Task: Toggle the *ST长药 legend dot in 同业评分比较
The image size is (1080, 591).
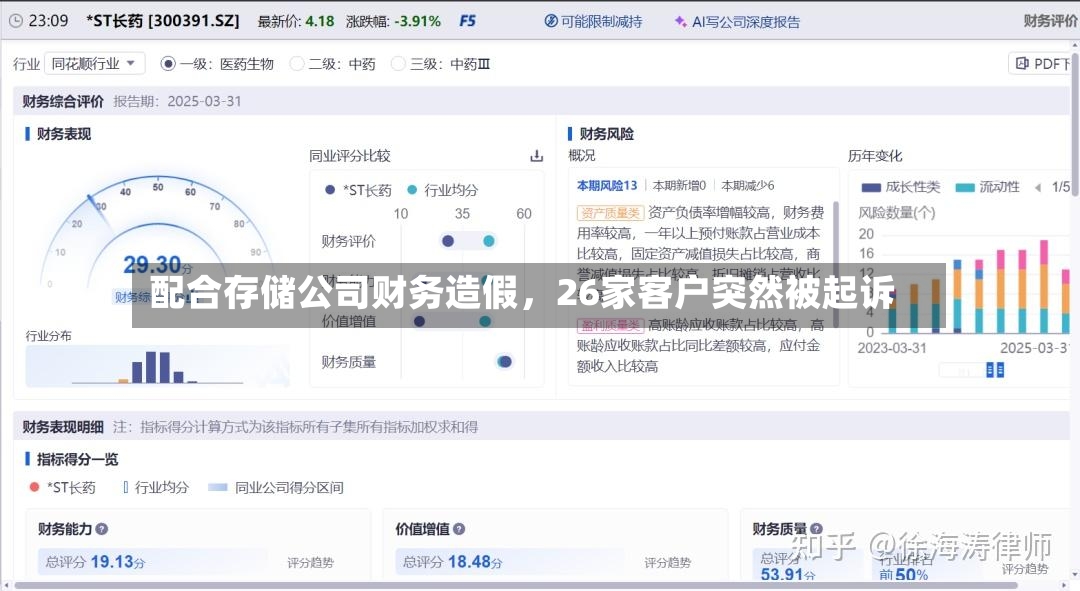Action: [330, 189]
